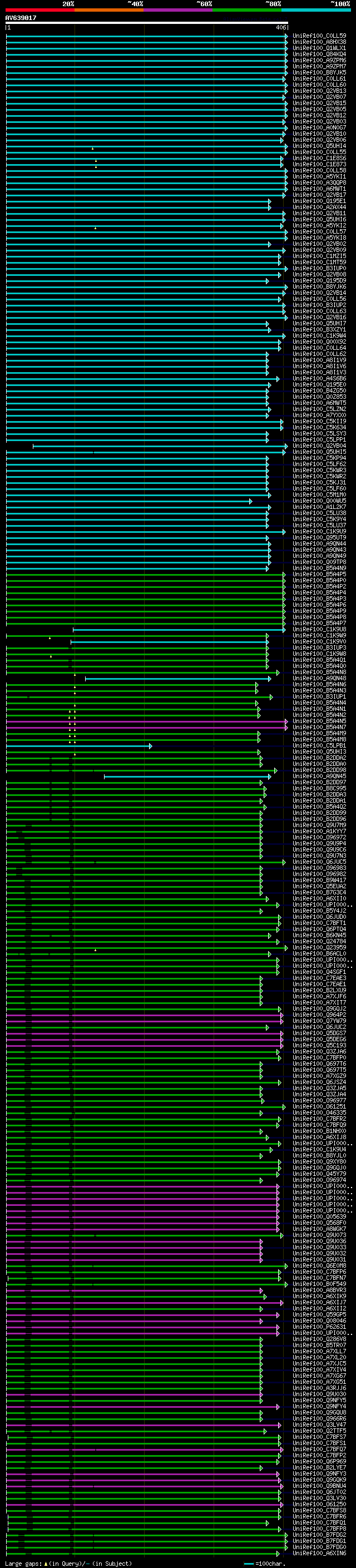Image resolution: width=356 pixels, height=1568 pixels.
Task: Click hit label UniRef100_A1L2K7
Action: 319,507
